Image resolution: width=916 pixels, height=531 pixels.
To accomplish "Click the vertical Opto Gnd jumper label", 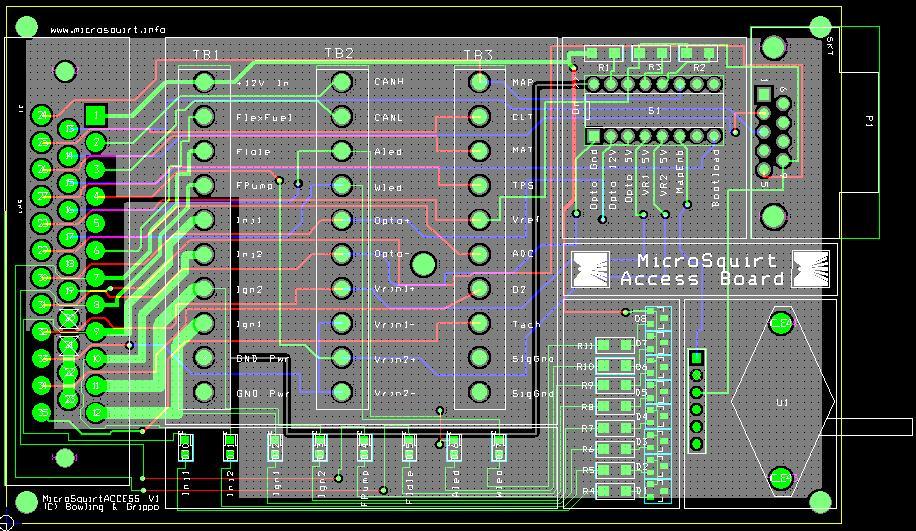I will pos(594,179).
